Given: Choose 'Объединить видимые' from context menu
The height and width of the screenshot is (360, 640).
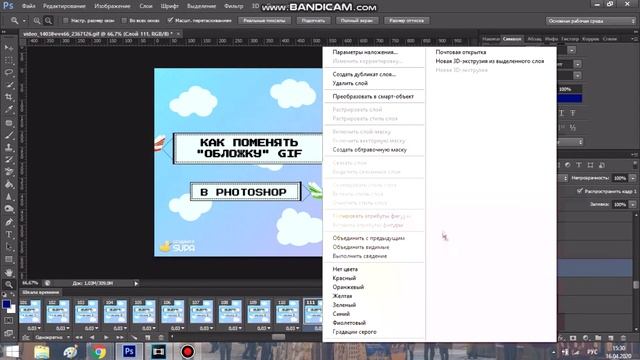Looking at the screenshot, I should click(x=361, y=247).
